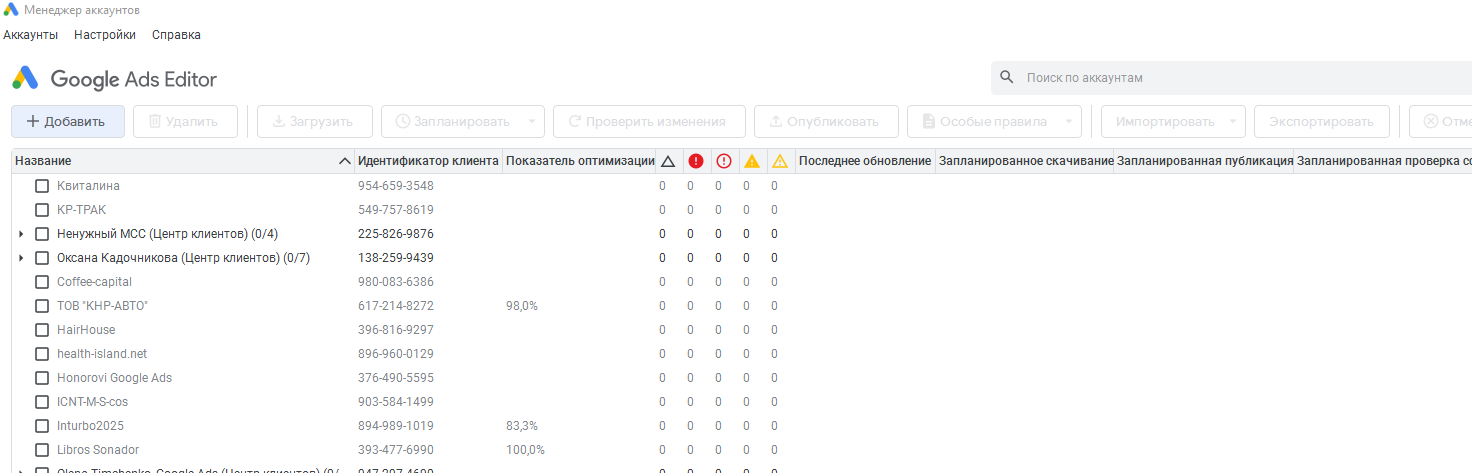1472x473 pixels.
Task: Click the Добавить (Add) button
Action: 68,122
